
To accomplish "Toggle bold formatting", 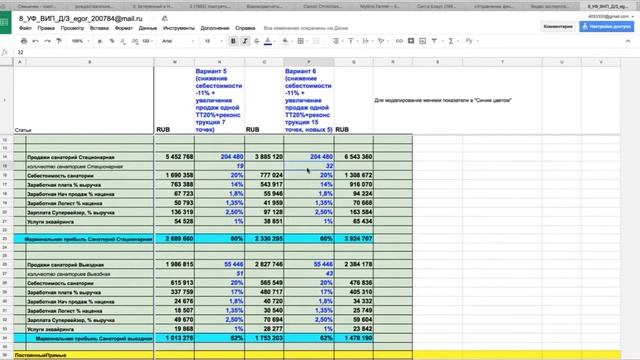I will pyautogui.click(x=233, y=41).
